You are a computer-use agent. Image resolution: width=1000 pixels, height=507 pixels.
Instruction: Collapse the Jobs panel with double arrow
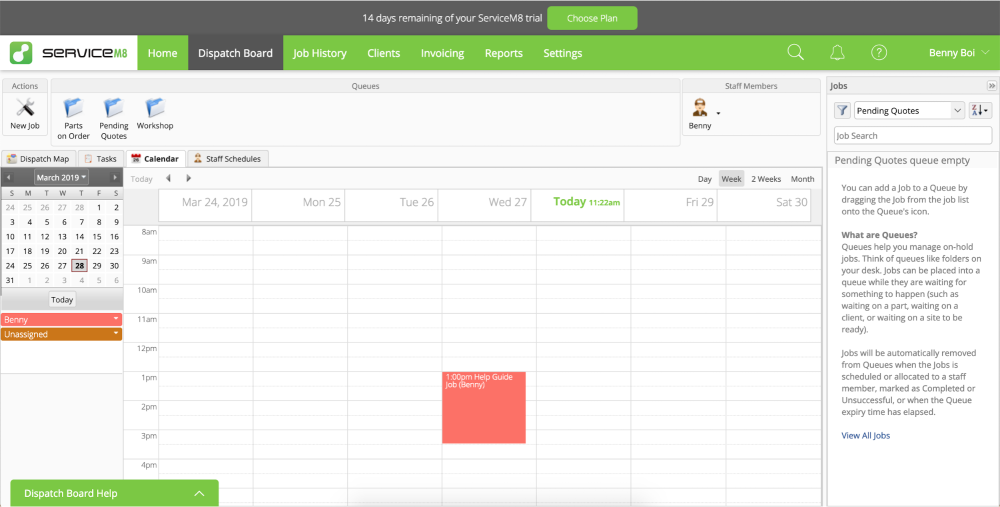click(x=991, y=85)
